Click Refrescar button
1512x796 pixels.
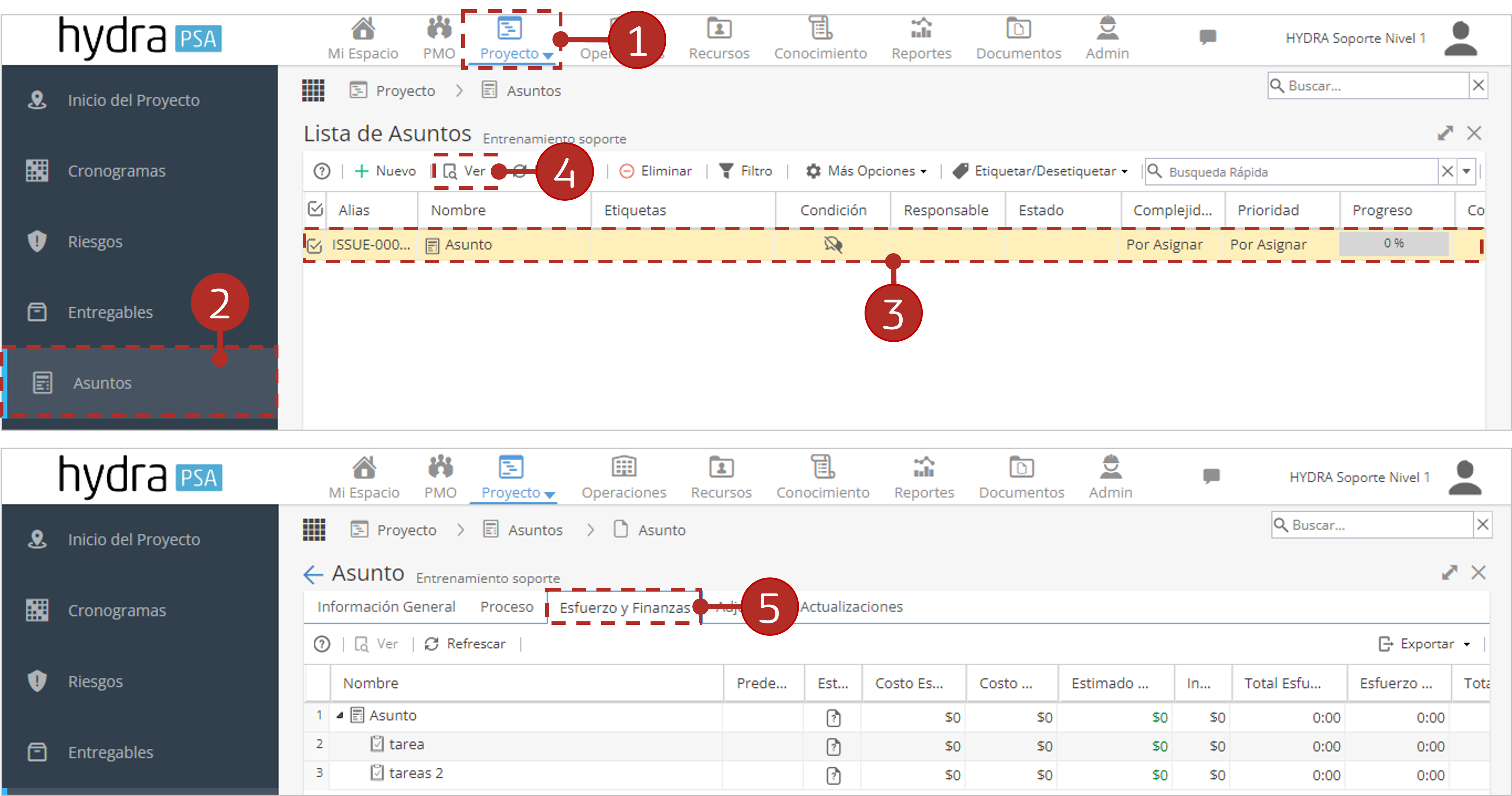pyautogui.click(x=465, y=644)
